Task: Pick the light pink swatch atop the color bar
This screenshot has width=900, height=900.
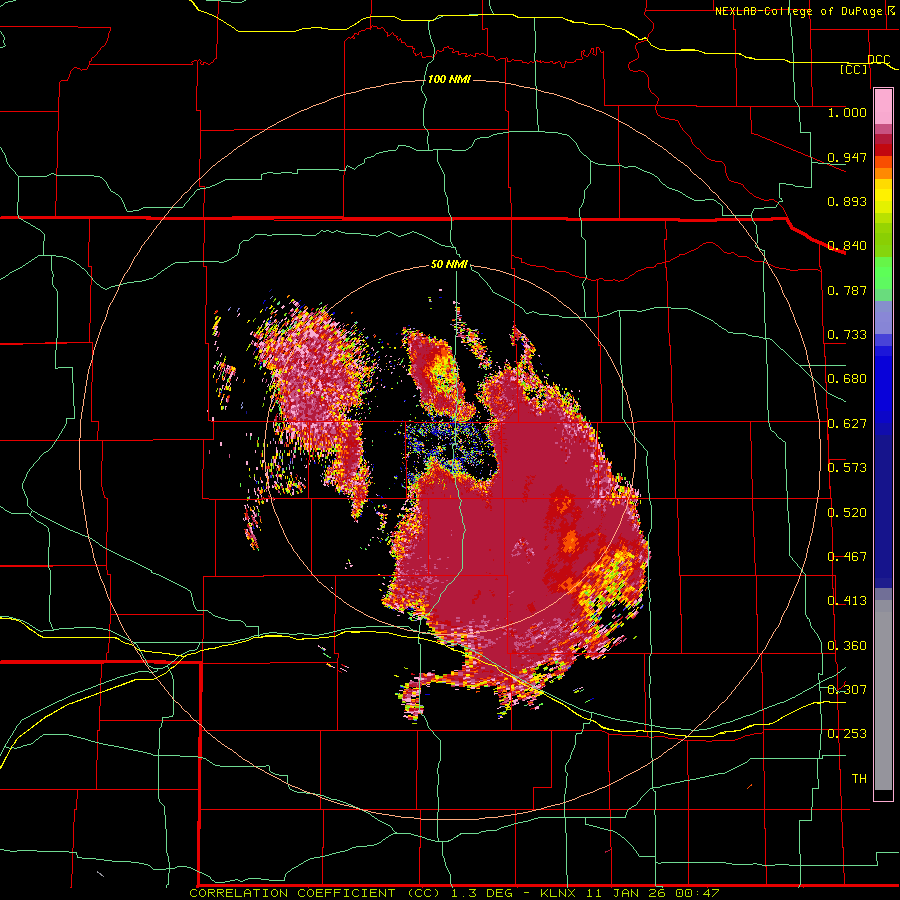Action: (x=883, y=106)
